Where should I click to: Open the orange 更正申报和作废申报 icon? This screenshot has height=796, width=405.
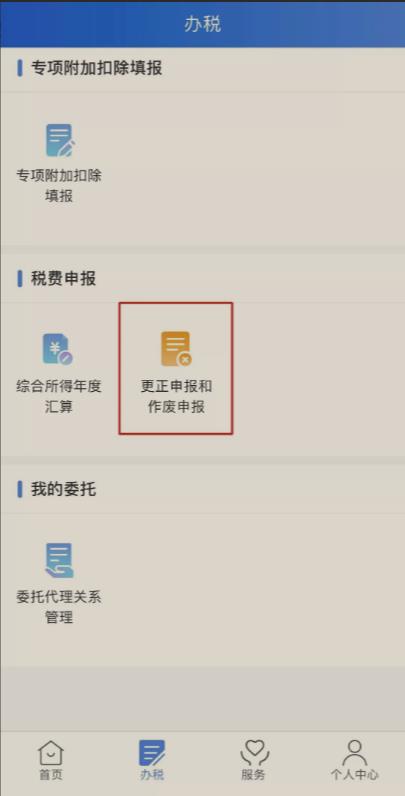point(176,349)
